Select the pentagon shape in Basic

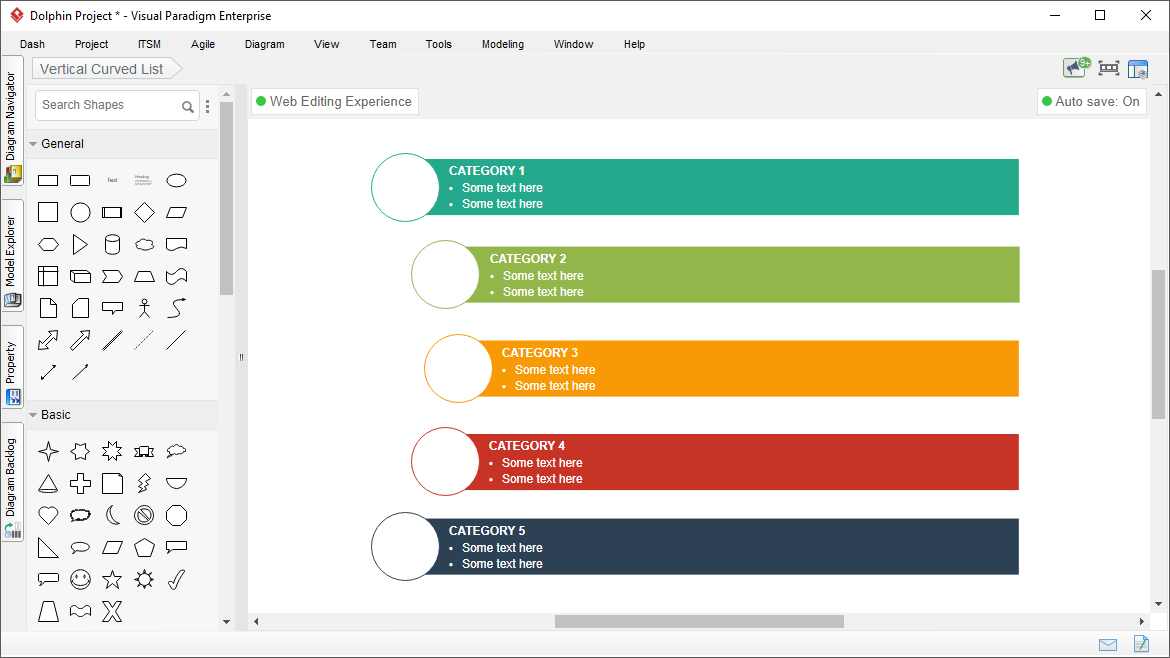click(144, 548)
